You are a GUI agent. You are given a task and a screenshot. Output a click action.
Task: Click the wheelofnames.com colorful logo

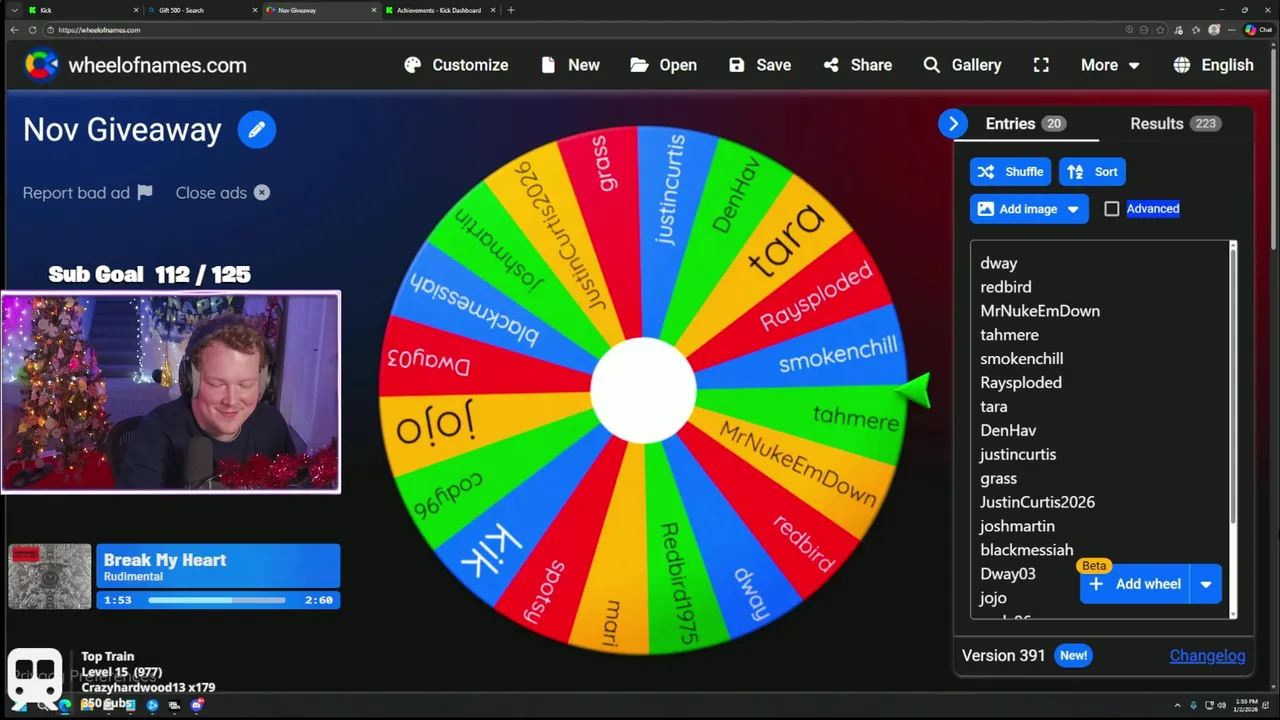(x=41, y=65)
